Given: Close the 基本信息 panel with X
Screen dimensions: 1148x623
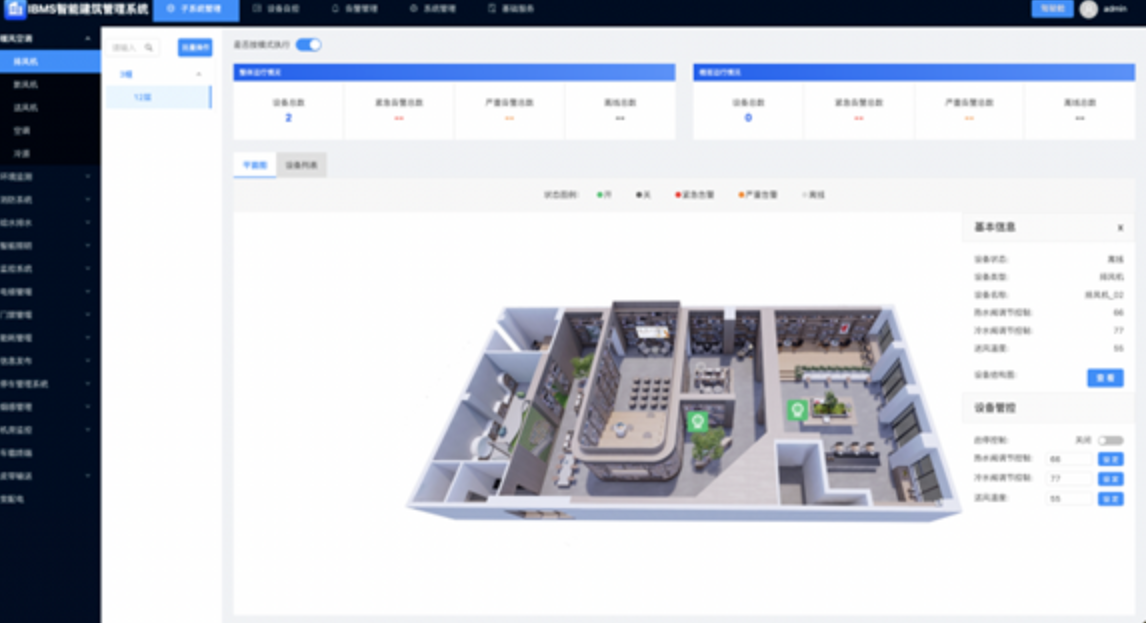Looking at the screenshot, I should [x=1120, y=228].
